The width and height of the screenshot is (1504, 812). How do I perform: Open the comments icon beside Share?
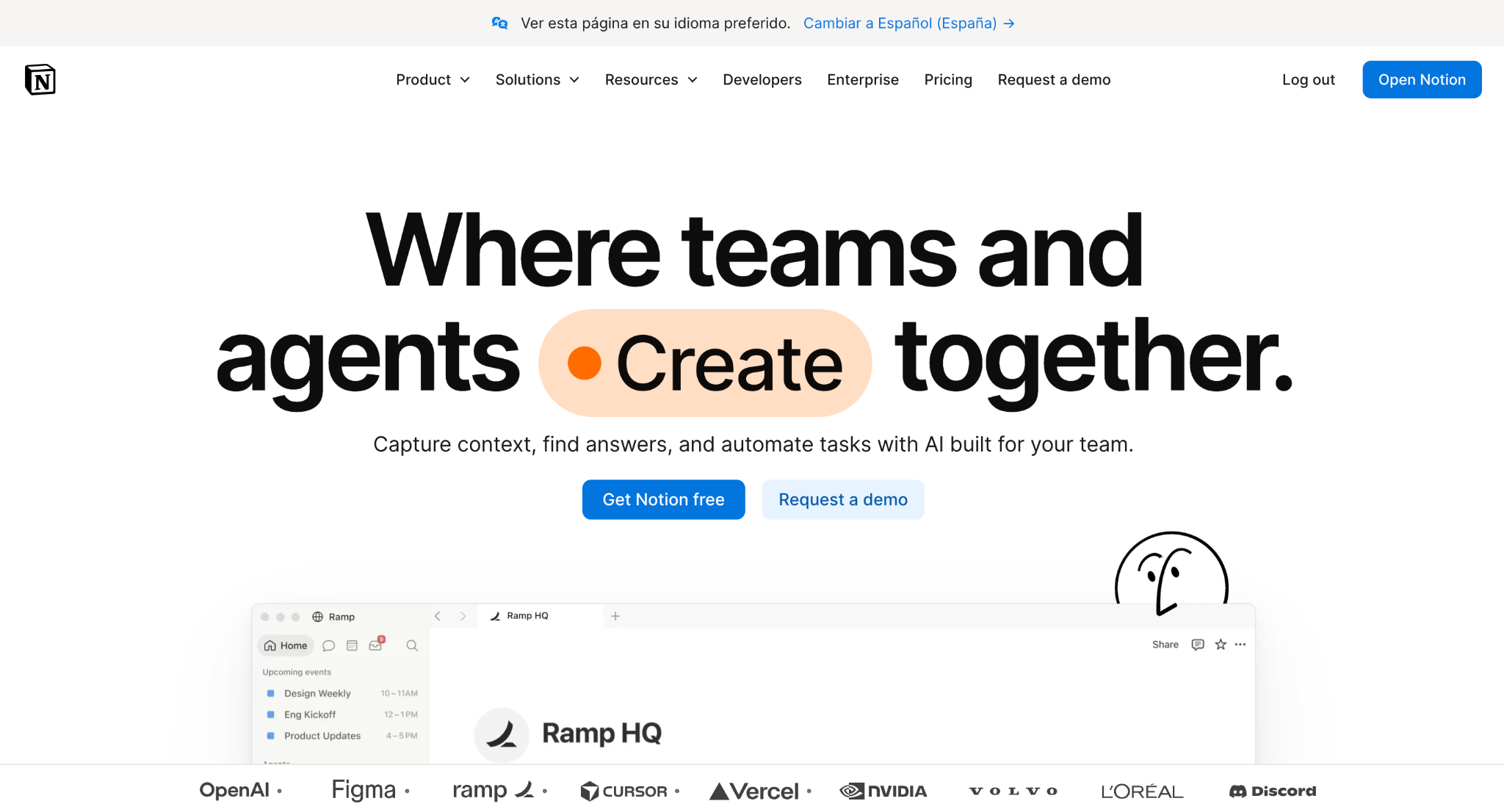1198,645
